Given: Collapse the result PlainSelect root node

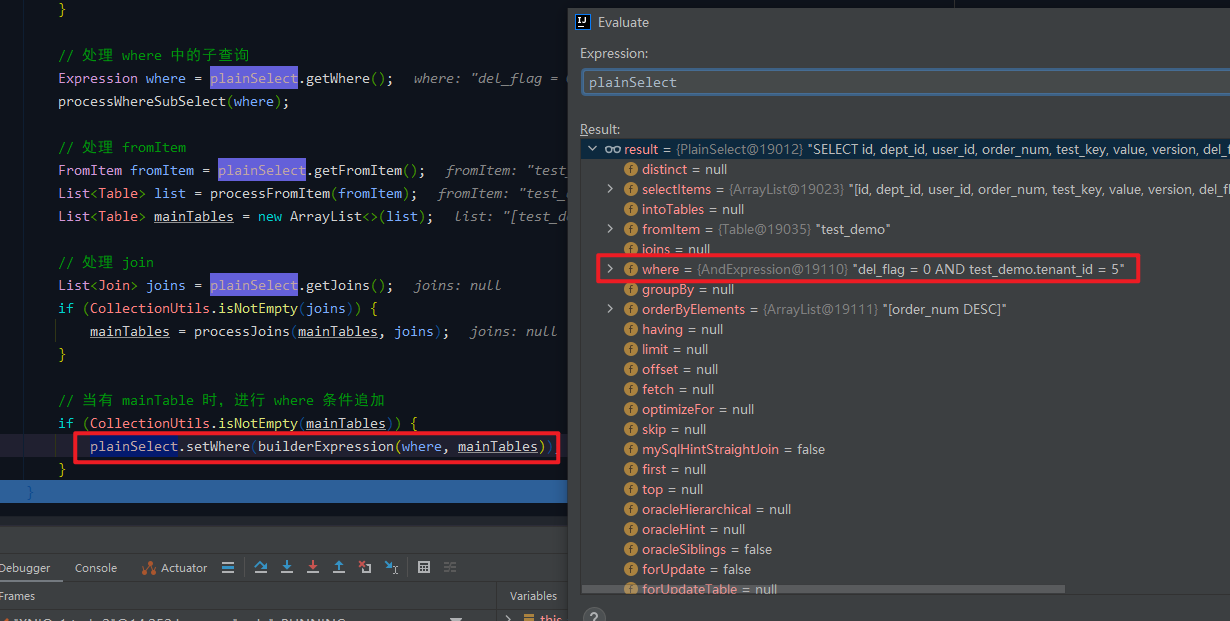Looking at the screenshot, I should (x=592, y=149).
